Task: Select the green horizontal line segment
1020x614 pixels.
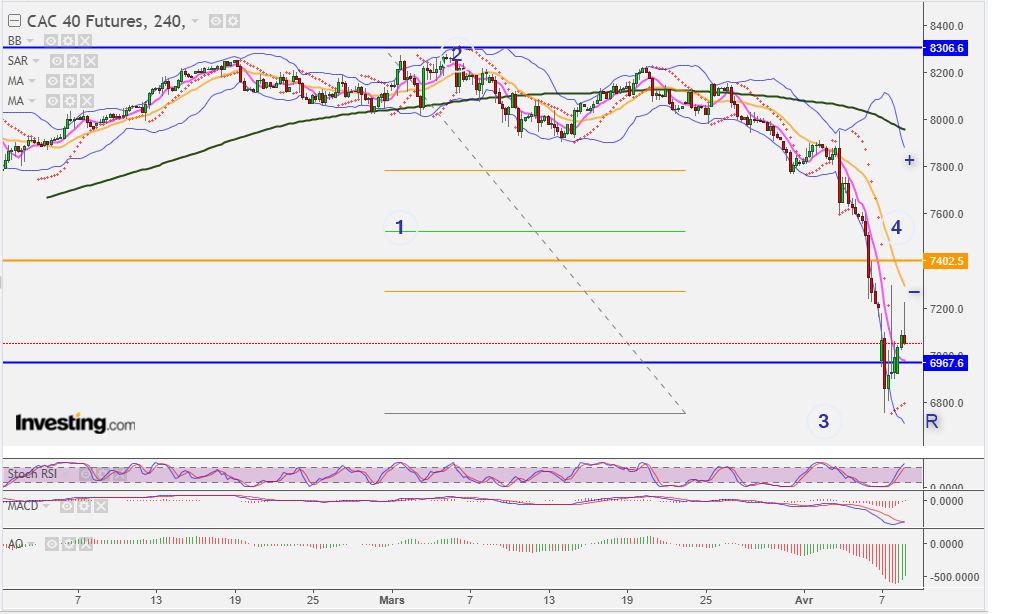Action: point(535,232)
